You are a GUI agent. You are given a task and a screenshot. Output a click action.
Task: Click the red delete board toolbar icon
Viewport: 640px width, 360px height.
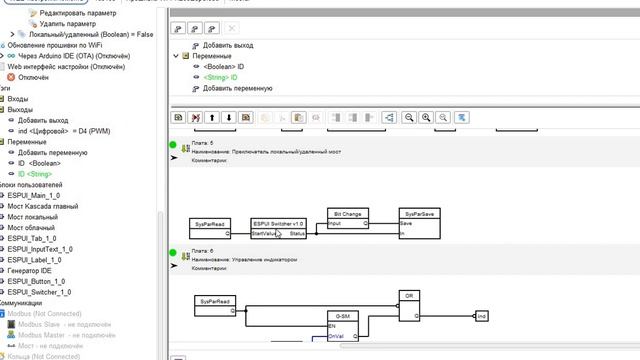click(196, 118)
